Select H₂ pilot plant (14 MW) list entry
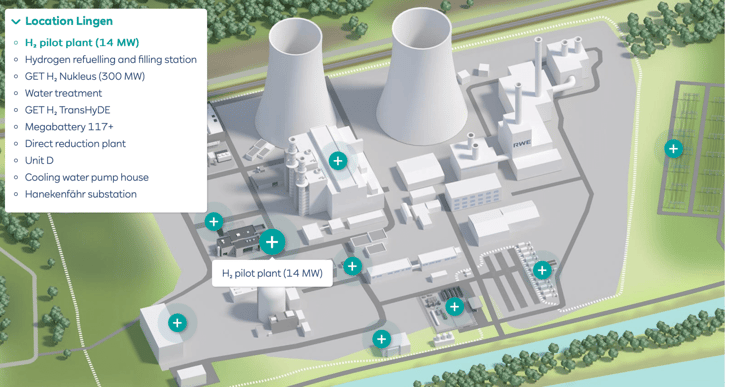This screenshot has height=387, width=731. [82, 42]
